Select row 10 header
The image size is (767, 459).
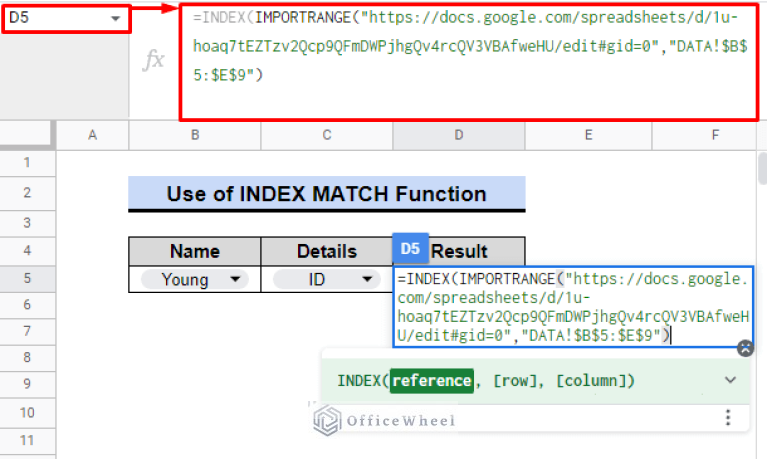pos(27,413)
